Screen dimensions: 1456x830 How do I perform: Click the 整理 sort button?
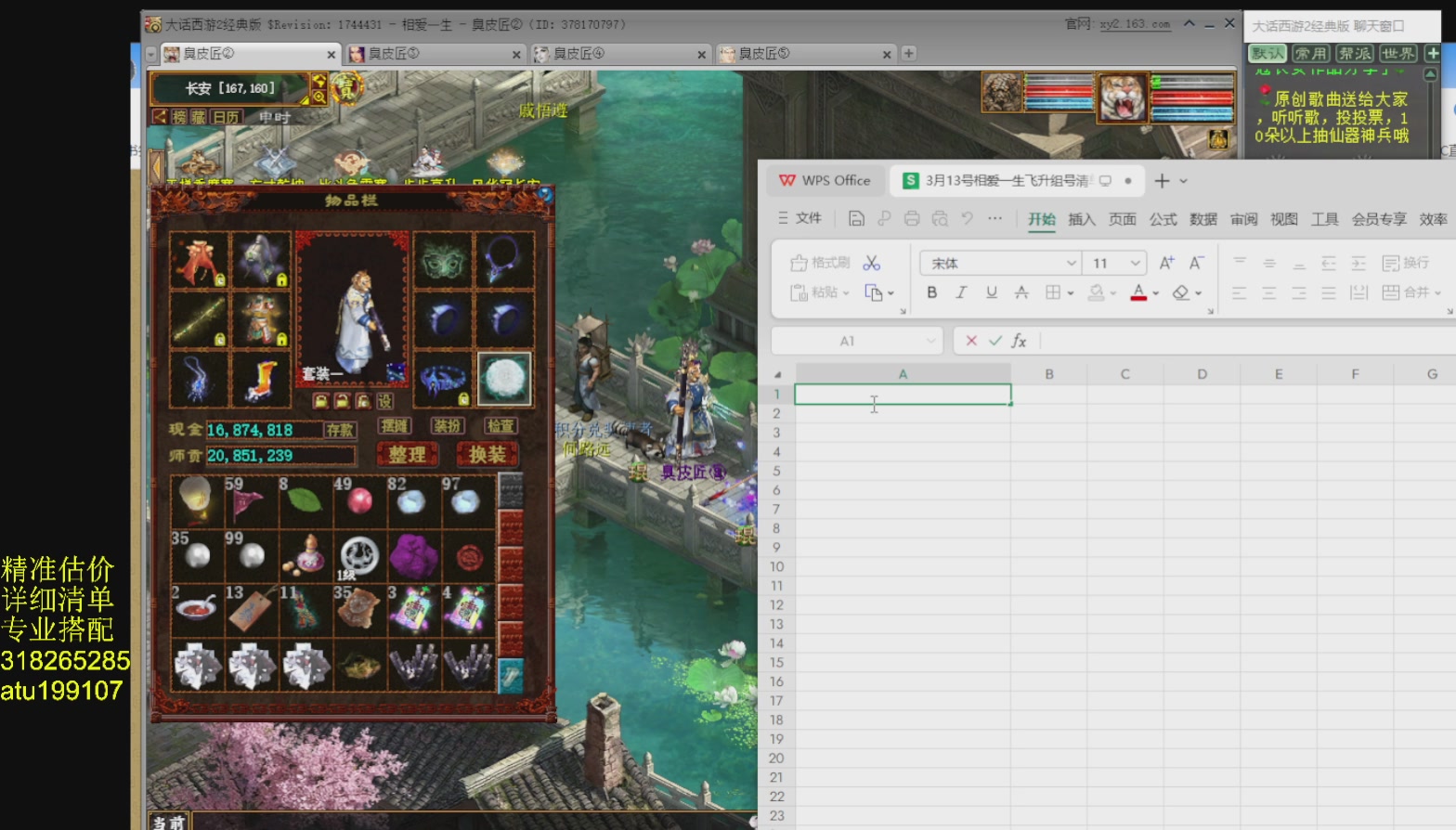point(407,455)
